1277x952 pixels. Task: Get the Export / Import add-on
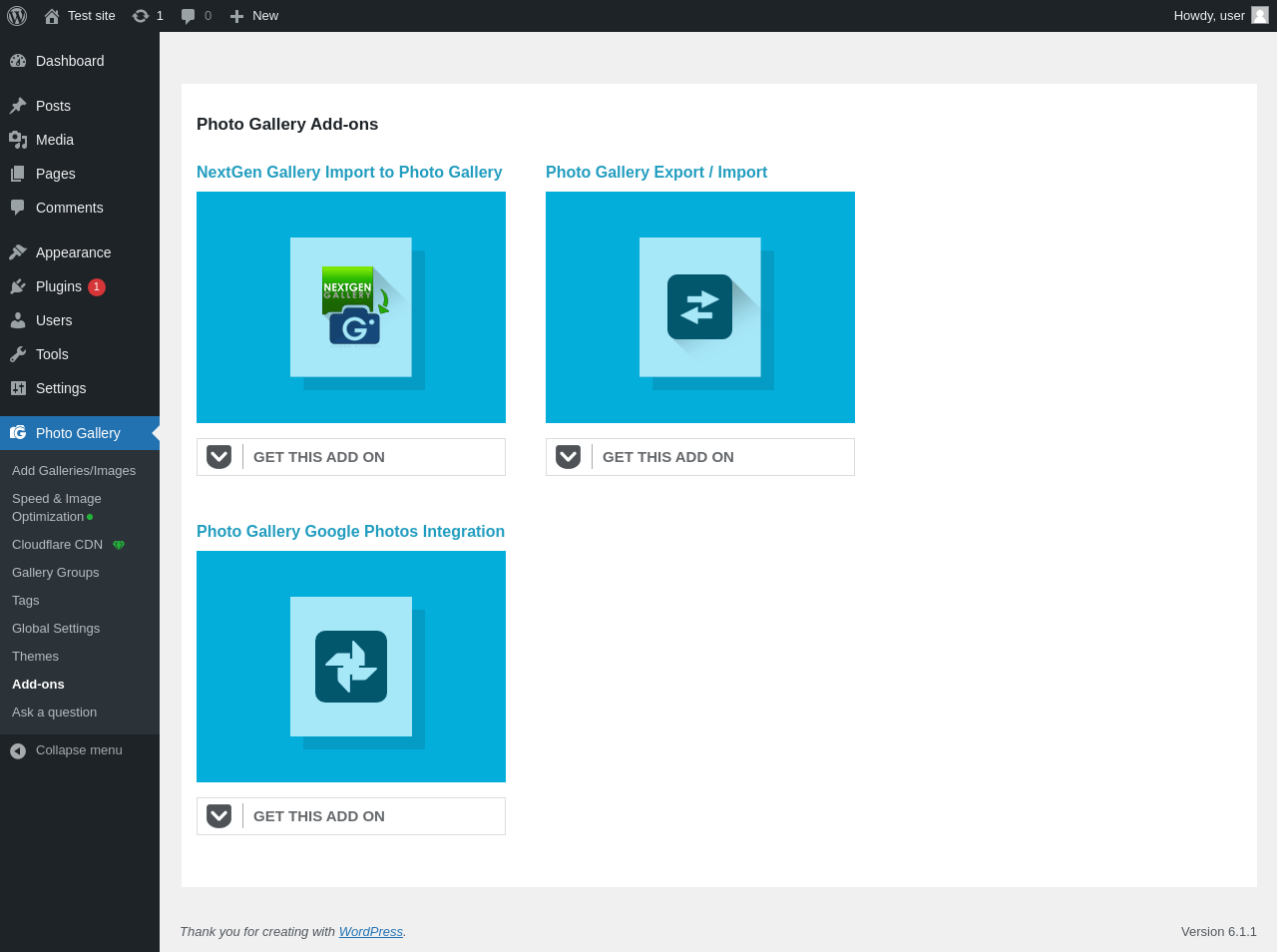coord(700,457)
